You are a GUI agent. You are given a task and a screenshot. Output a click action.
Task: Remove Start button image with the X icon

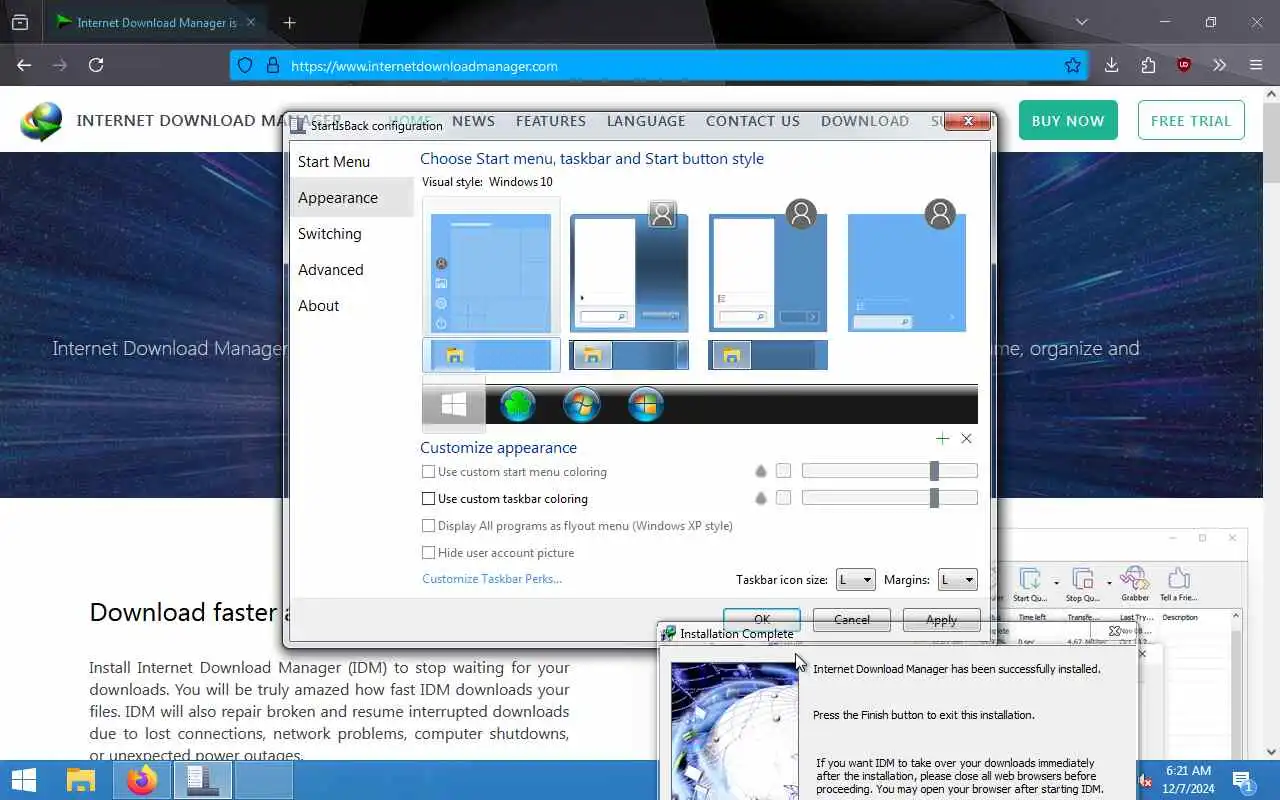[x=966, y=439]
